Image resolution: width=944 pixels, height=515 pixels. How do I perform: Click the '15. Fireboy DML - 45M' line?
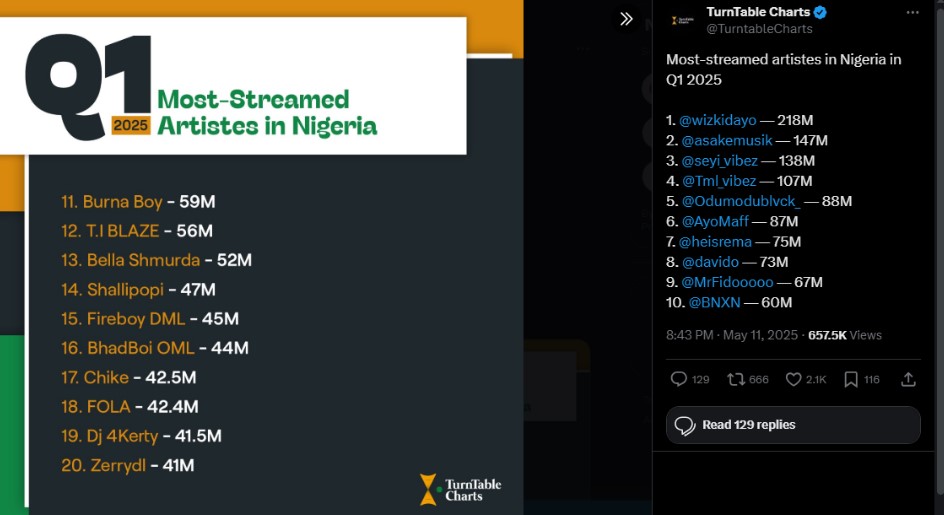point(150,319)
